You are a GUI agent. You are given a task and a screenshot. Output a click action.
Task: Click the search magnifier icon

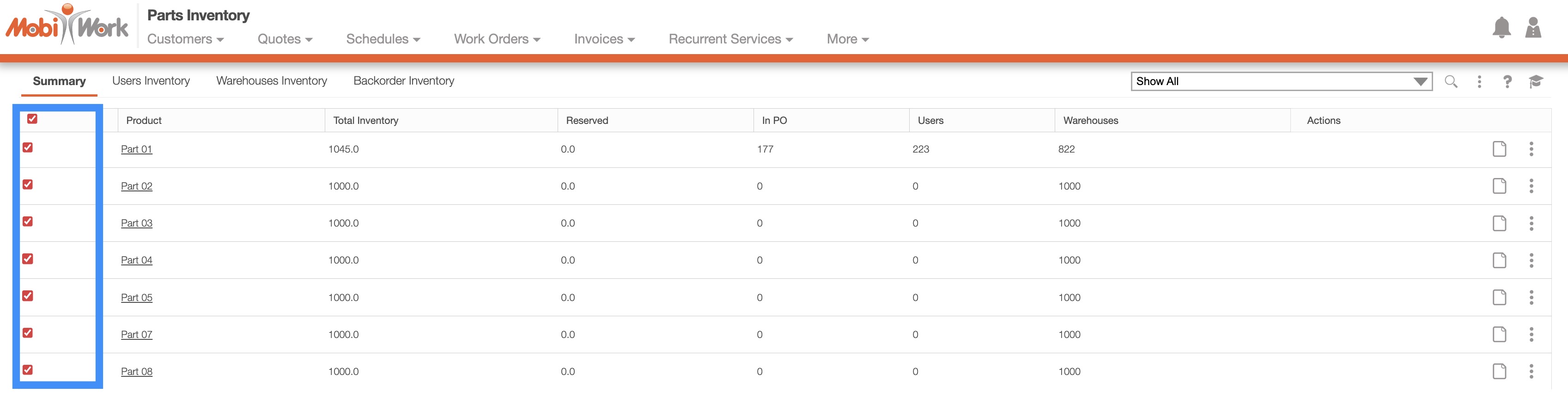[1451, 82]
